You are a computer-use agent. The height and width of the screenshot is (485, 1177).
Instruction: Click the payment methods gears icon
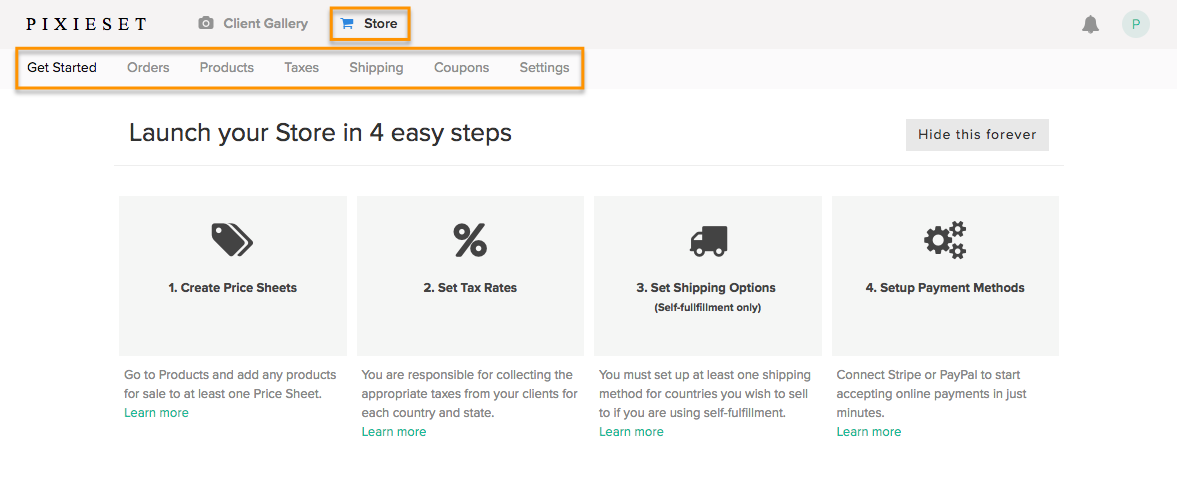tap(945, 239)
